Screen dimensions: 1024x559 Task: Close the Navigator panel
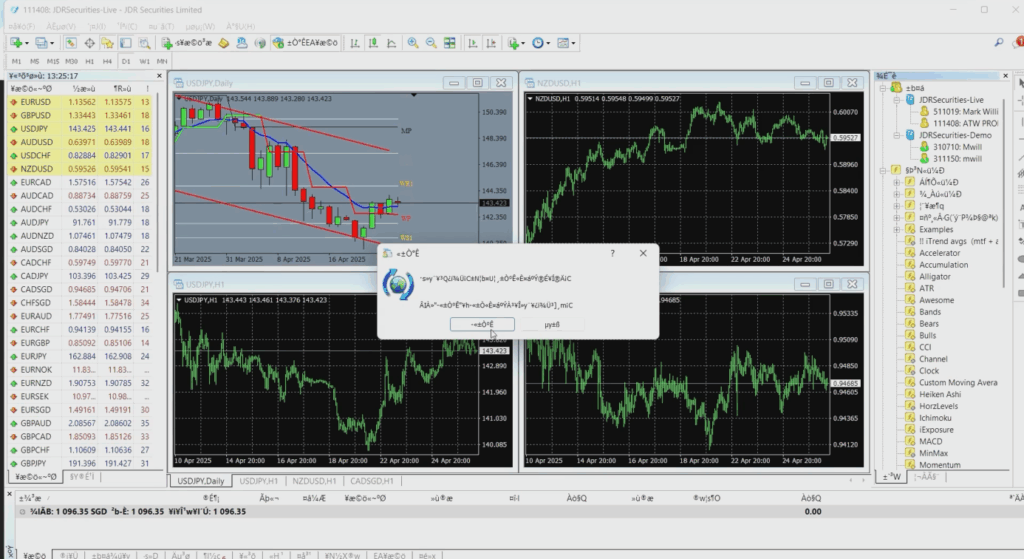tap(1005, 76)
